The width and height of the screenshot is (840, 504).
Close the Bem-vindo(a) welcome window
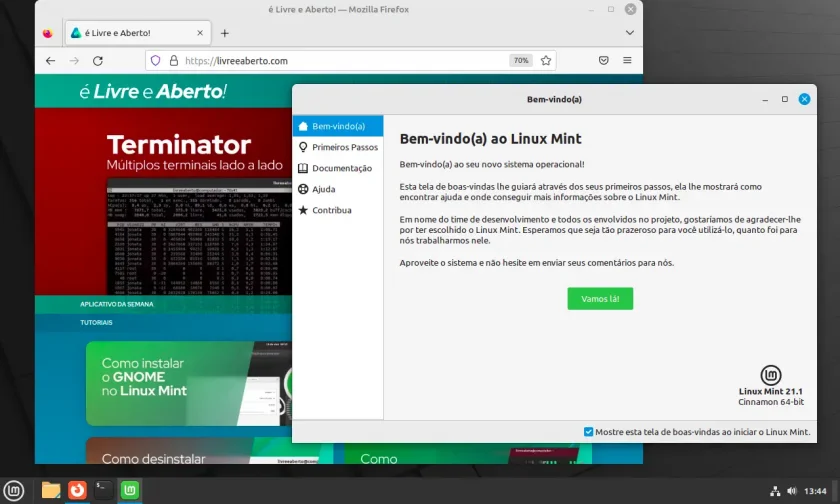804,99
